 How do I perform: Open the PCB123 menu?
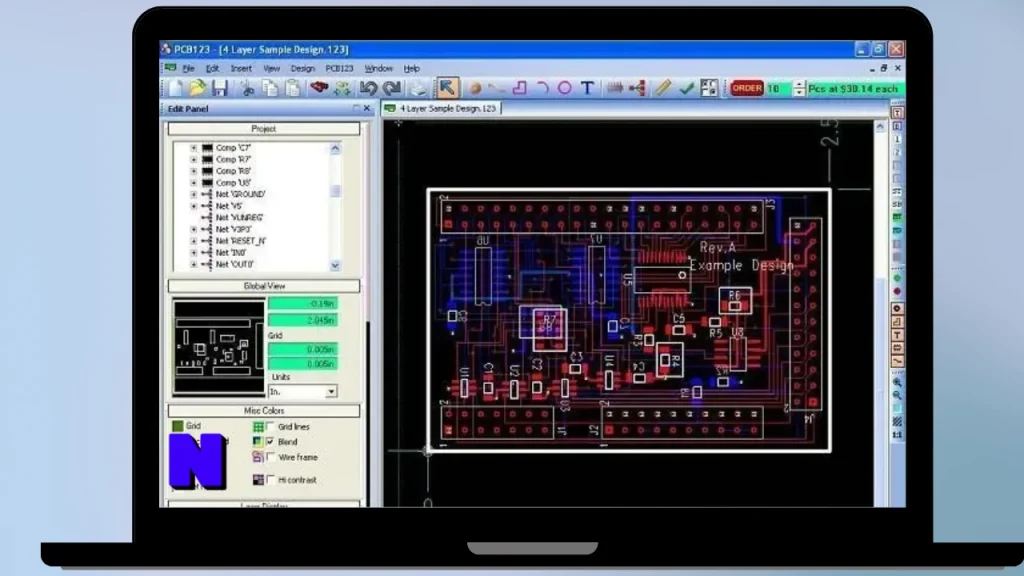(x=340, y=69)
